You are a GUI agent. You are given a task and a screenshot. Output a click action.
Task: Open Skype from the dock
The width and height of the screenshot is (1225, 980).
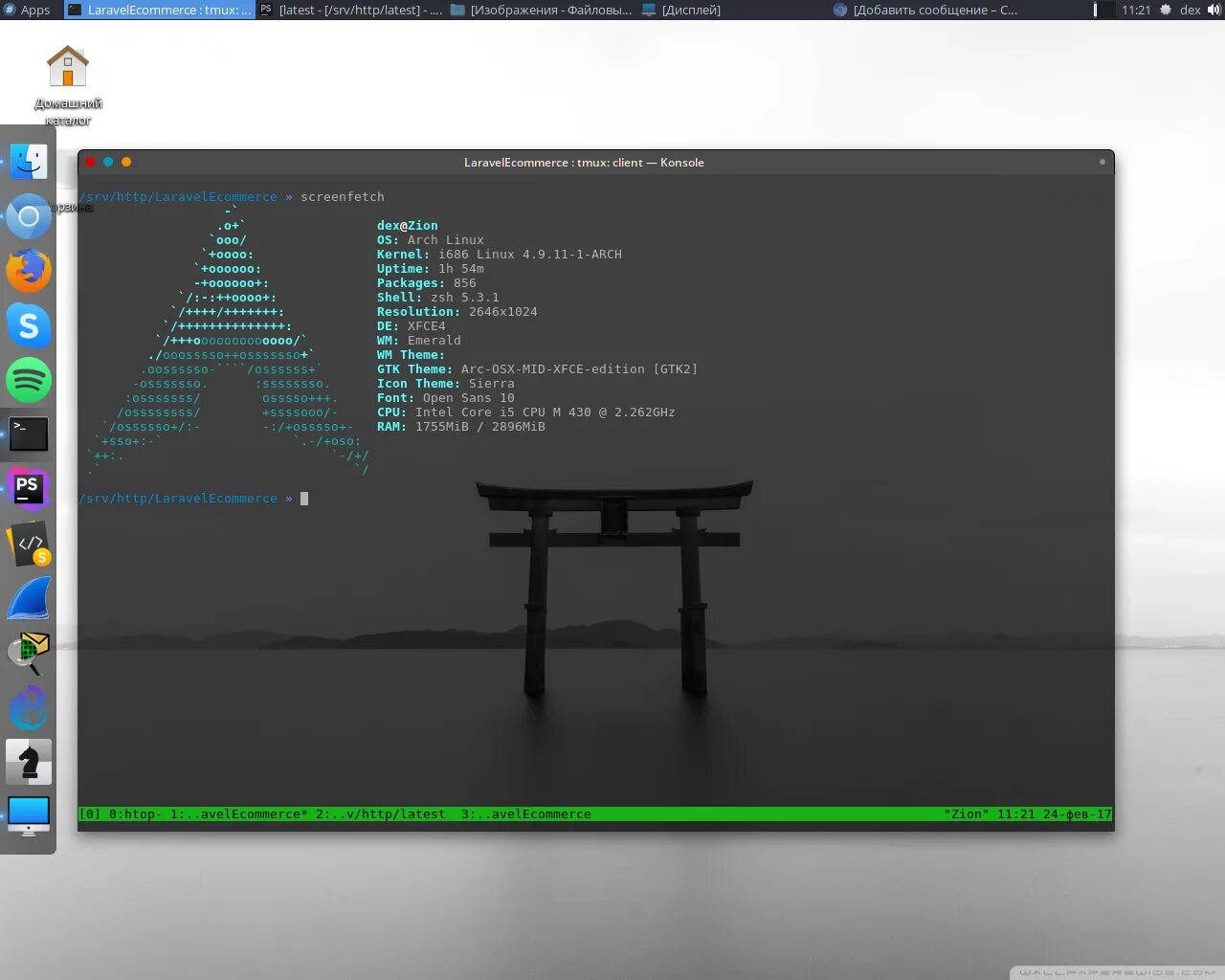(x=29, y=325)
